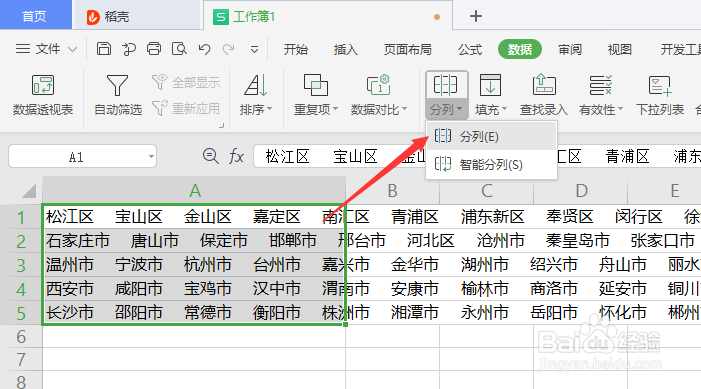Click the 重新应用 reapply filter button
This screenshot has width=701, height=389.
(x=186, y=108)
